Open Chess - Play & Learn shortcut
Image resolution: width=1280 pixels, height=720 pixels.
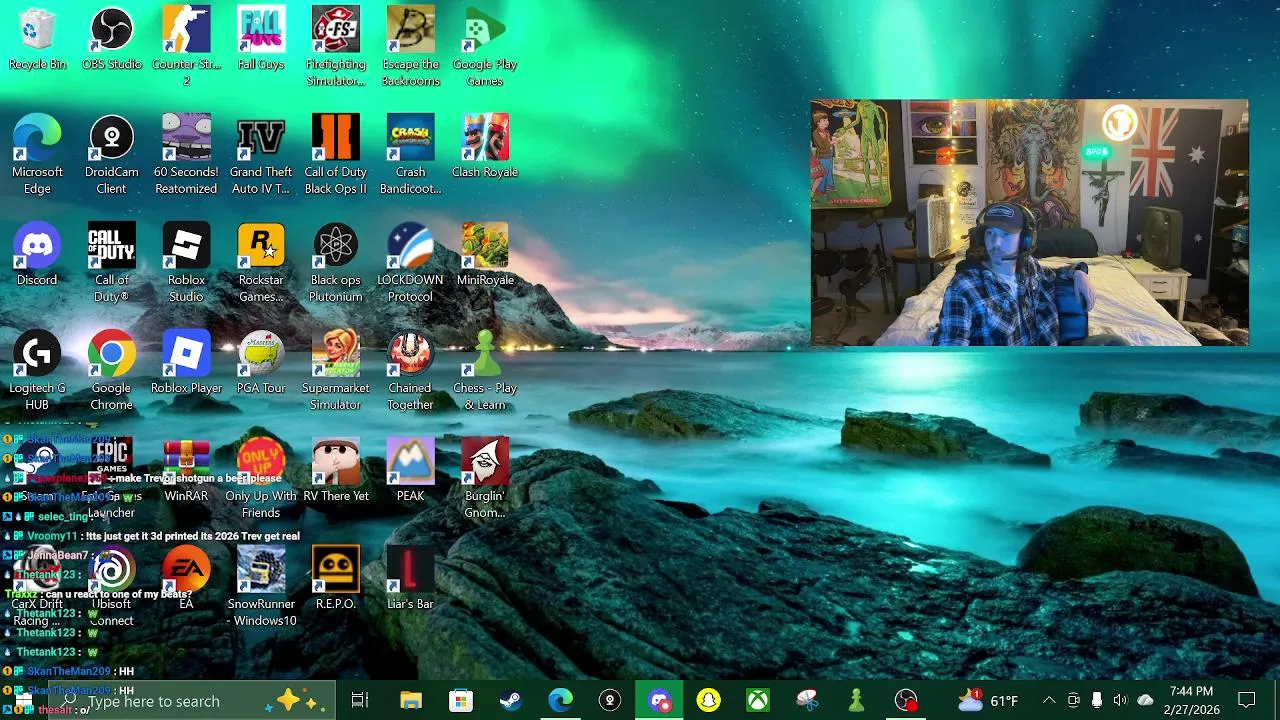[485, 371]
